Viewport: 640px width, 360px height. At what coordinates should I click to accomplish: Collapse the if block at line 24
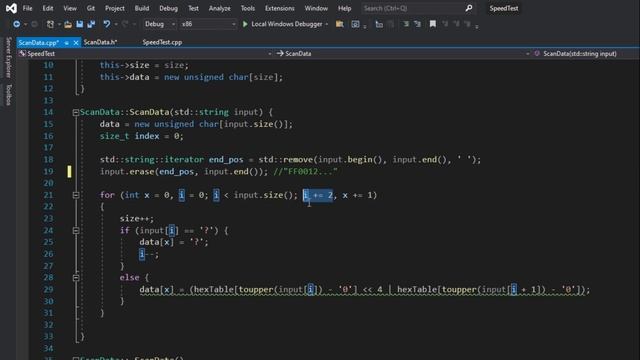pos(76,231)
